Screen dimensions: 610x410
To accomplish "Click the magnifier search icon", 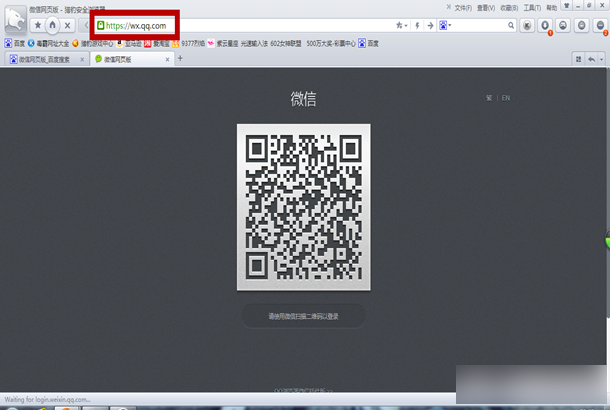I will pyautogui.click(x=511, y=26).
